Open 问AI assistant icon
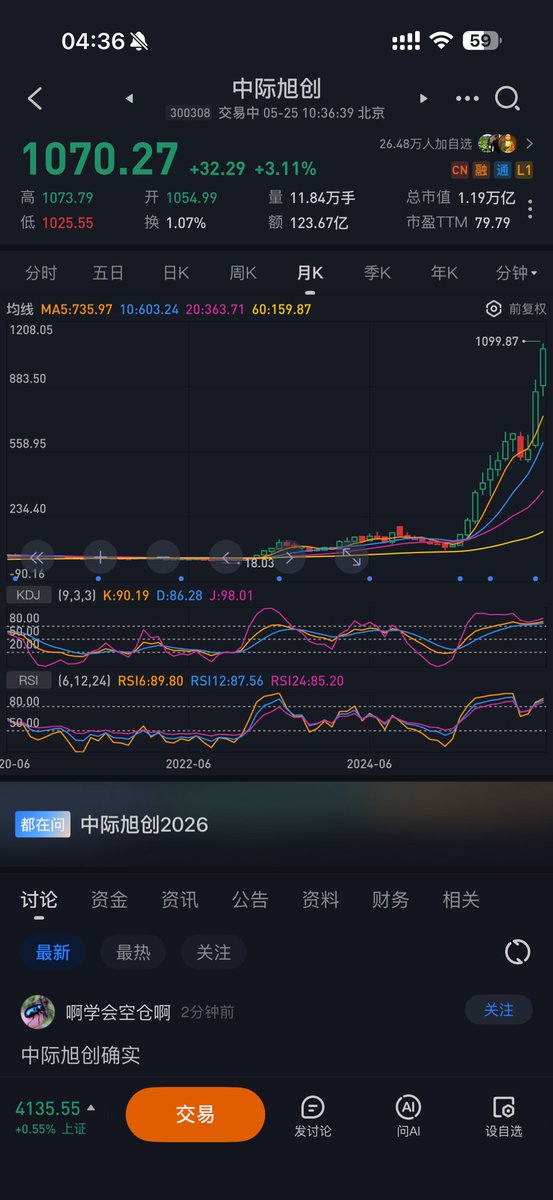553x1200 pixels. click(x=407, y=1116)
